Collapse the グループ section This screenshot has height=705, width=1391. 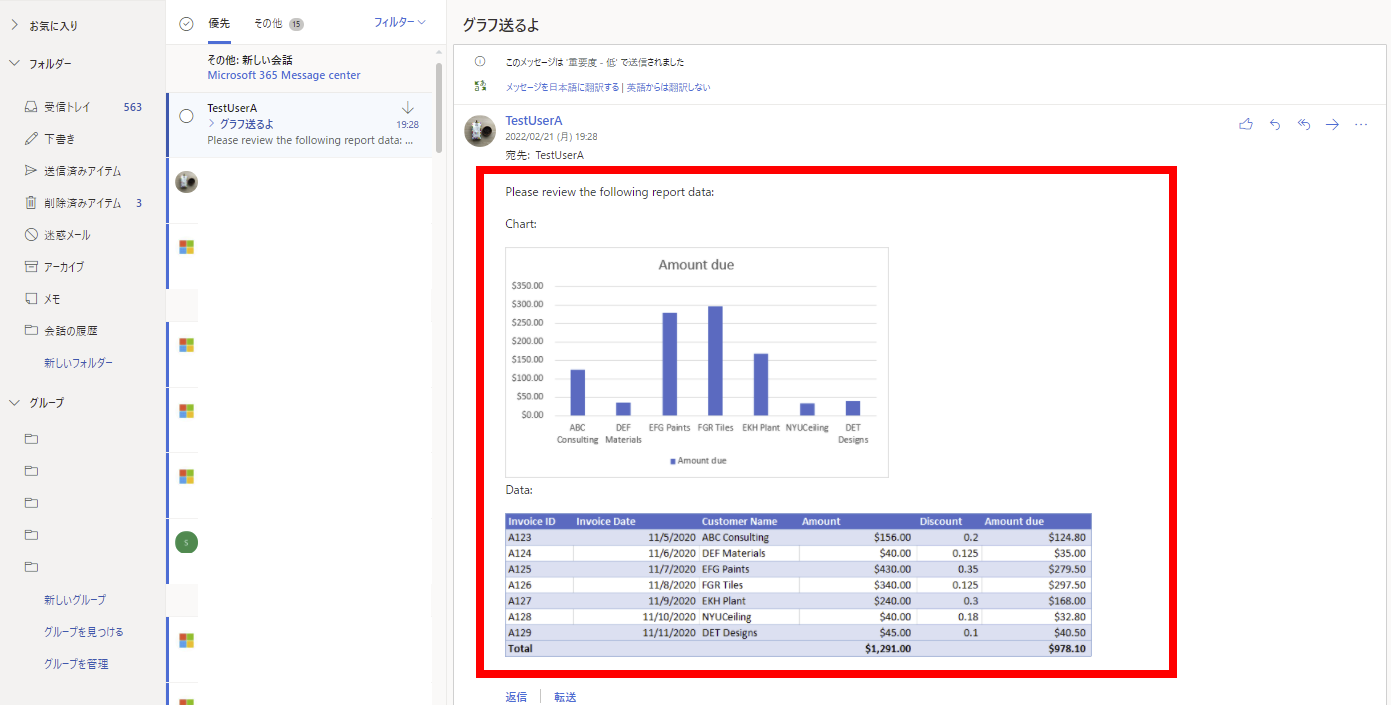point(15,402)
